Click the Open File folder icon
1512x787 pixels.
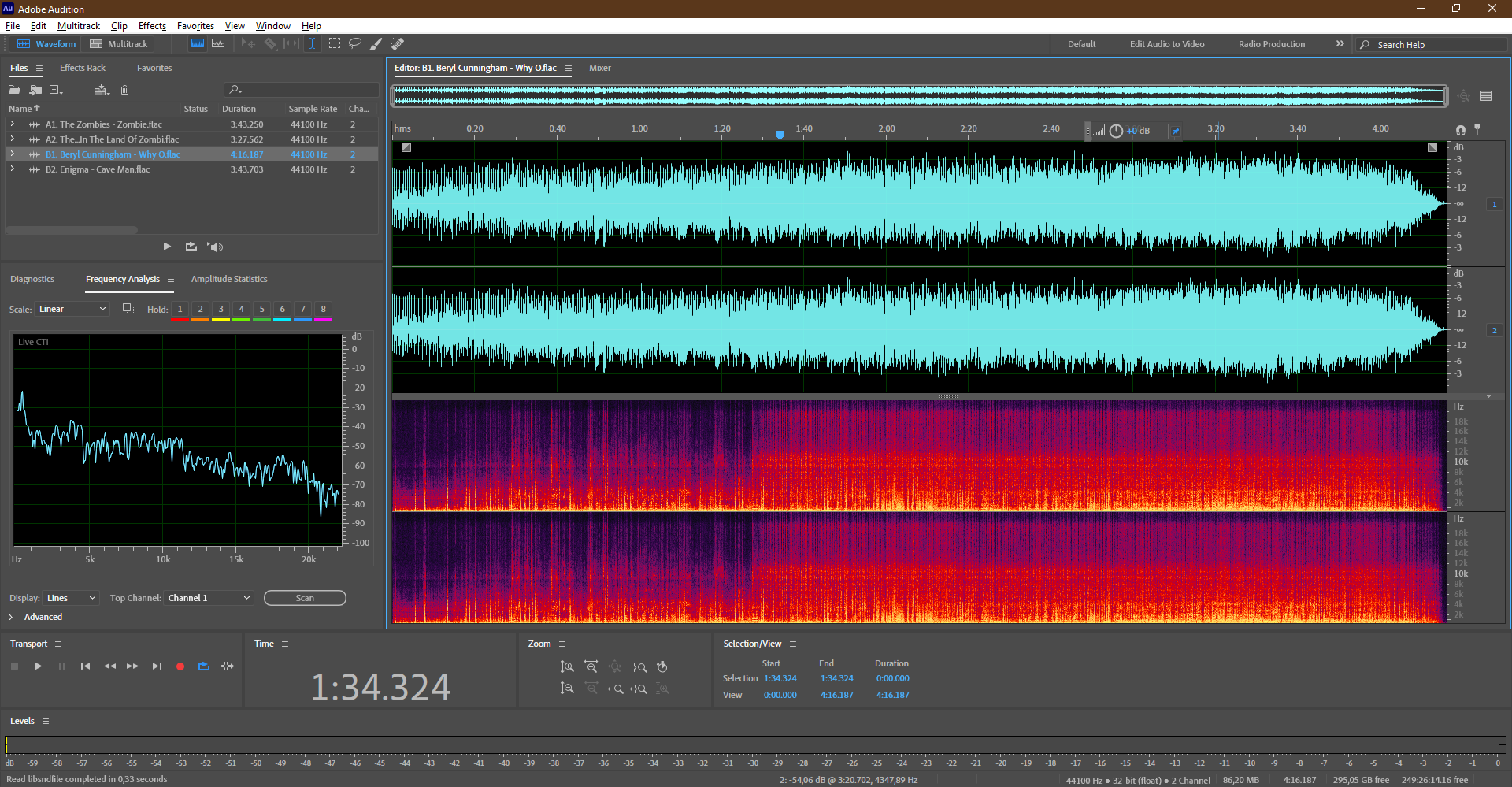tap(14, 90)
